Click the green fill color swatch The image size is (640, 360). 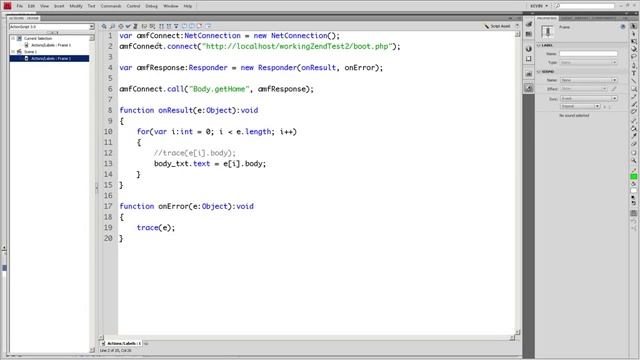click(x=633, y=176)
